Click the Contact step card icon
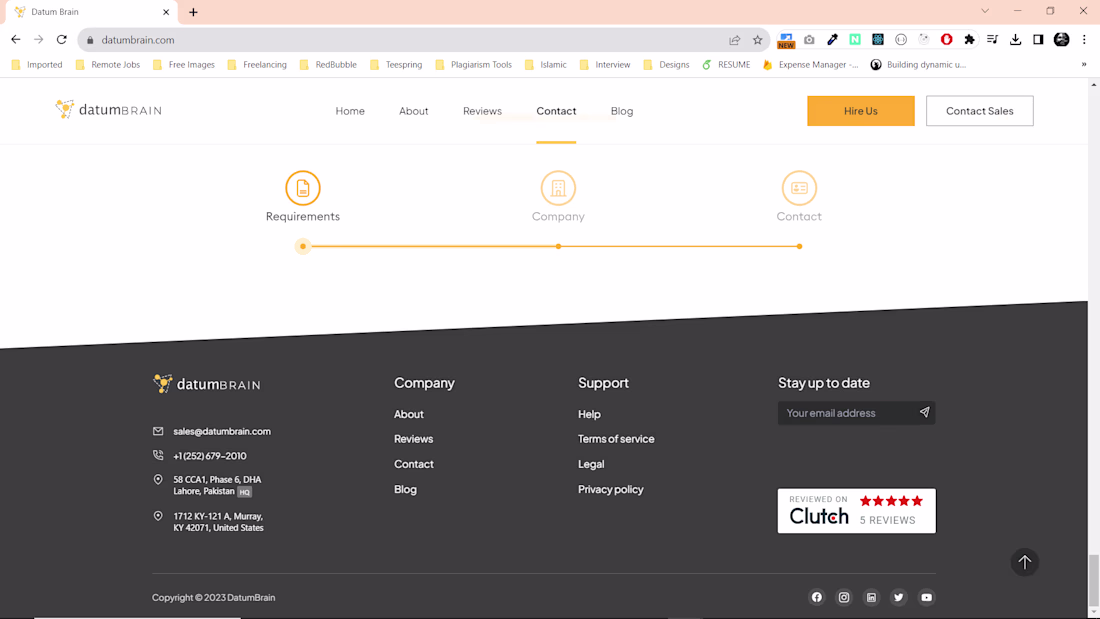 [799, 188]
